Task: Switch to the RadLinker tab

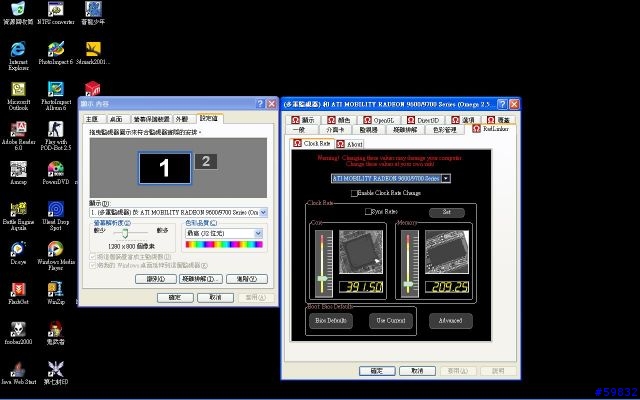Action: click(491, 129)
